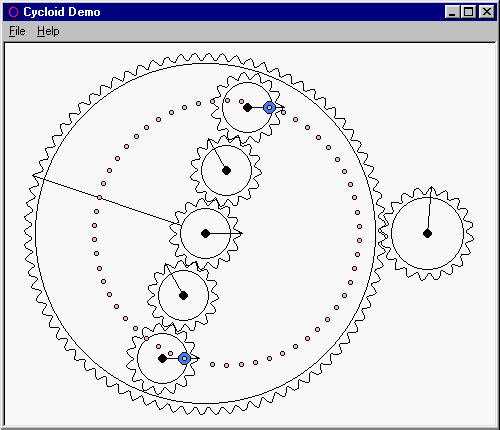Click the blue marker on the top gear

tap(269, 108)
